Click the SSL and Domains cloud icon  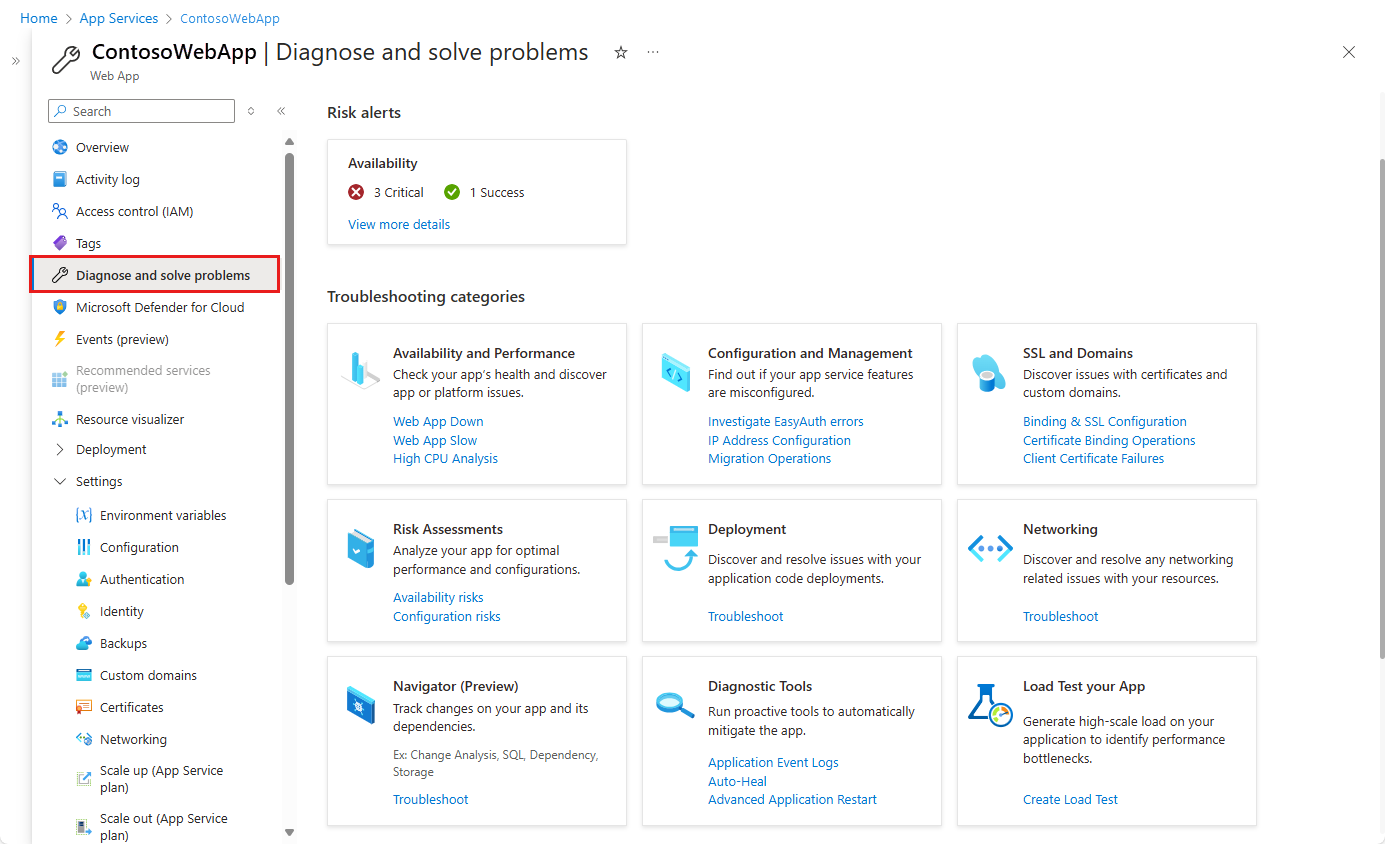click(989, 373)
